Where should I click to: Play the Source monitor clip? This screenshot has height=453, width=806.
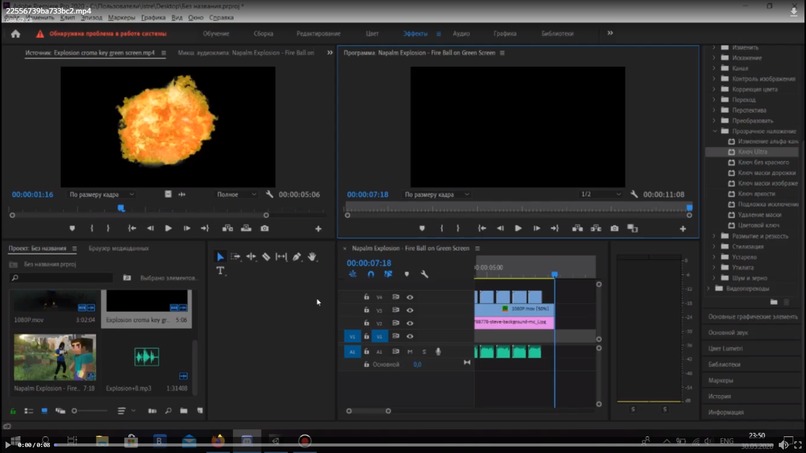tap(168, 228)
